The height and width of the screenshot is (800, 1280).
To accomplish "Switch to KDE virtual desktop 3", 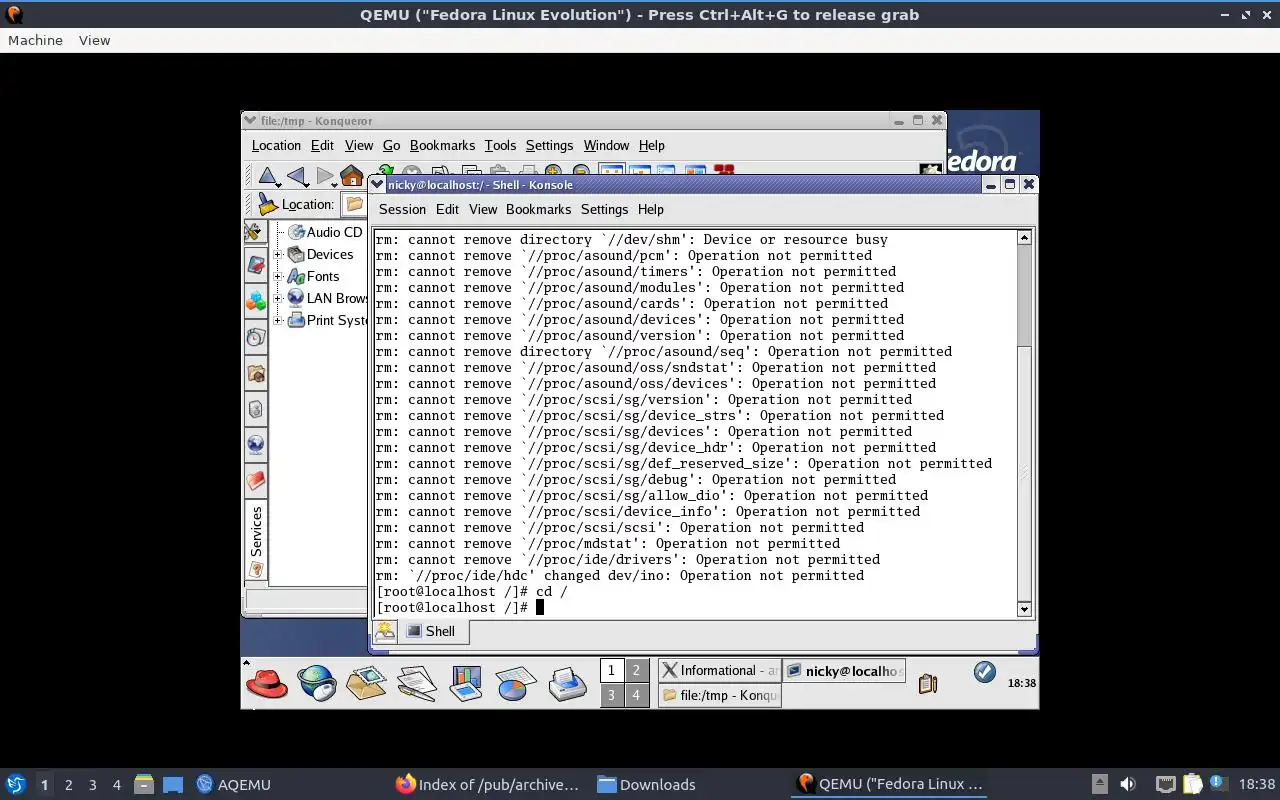I will click(x=611, y=695).
